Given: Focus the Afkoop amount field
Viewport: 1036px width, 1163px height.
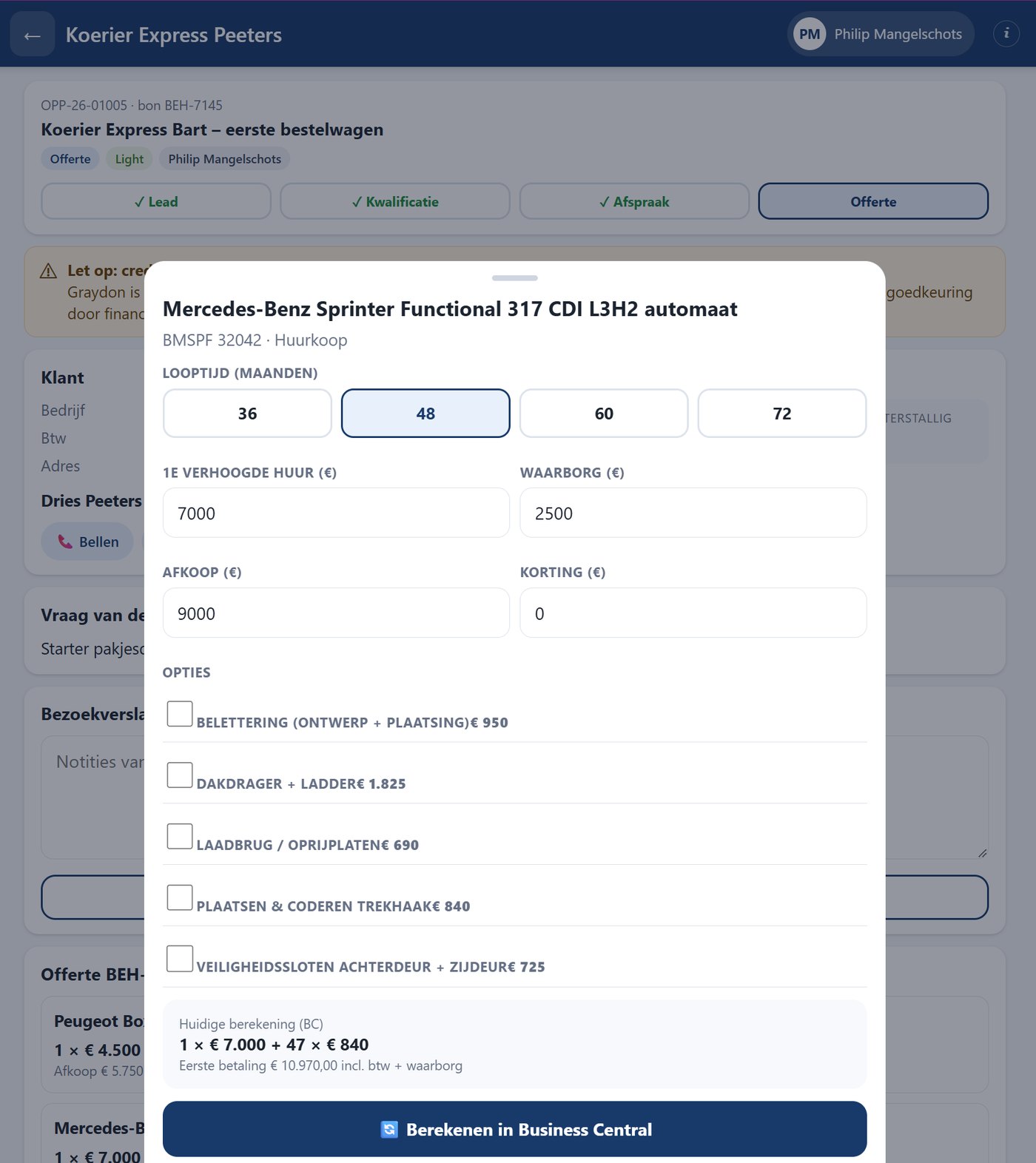Looking at the screenshot, I should tap(336, 613).
